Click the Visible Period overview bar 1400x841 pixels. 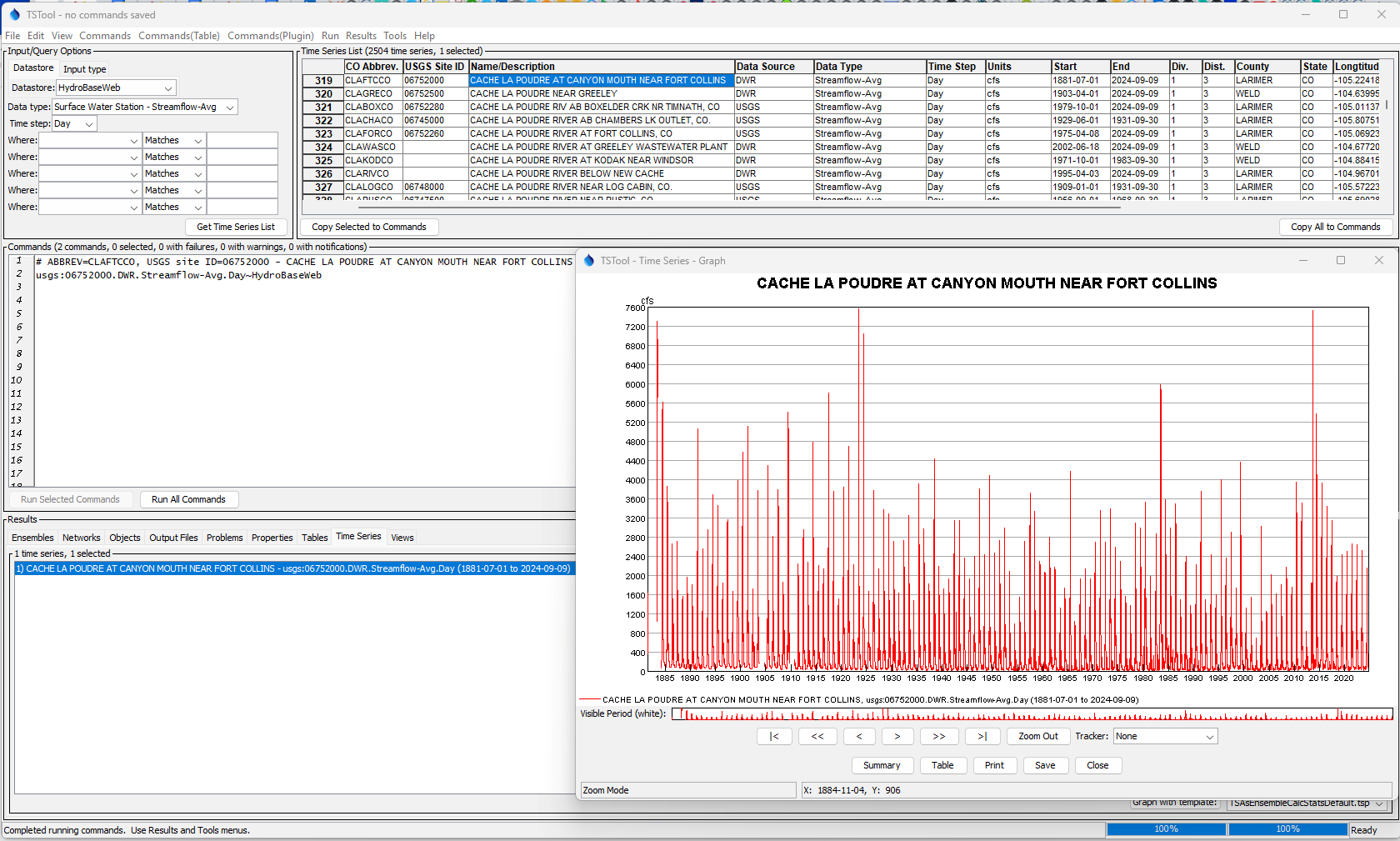(1032, 713)
